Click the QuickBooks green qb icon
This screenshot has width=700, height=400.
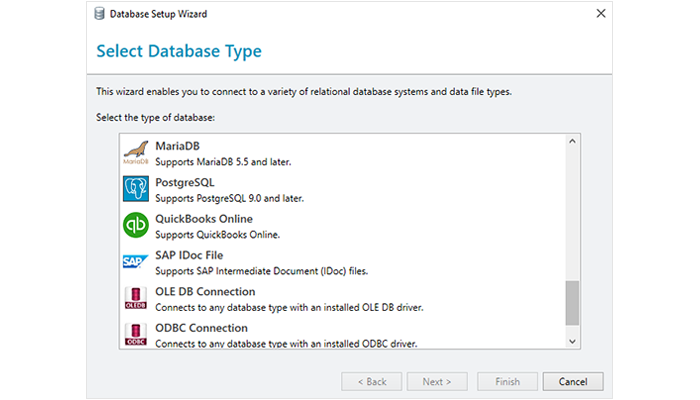tap(135, 225)
